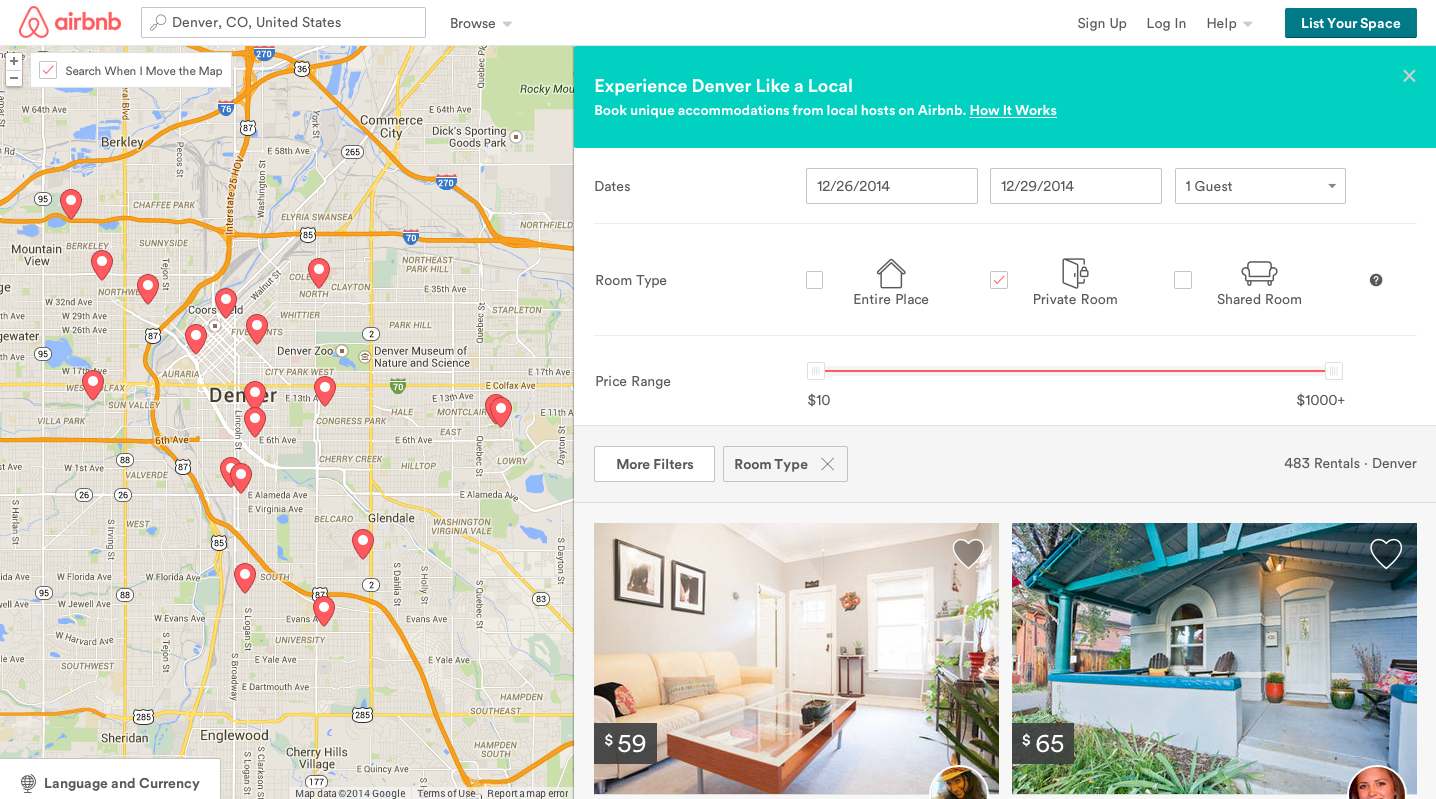Image resolution: width=1436 pixels, height=799 pixels.
Task: Check the Entire Place checkbox
Action: click(x=815, y=280)
